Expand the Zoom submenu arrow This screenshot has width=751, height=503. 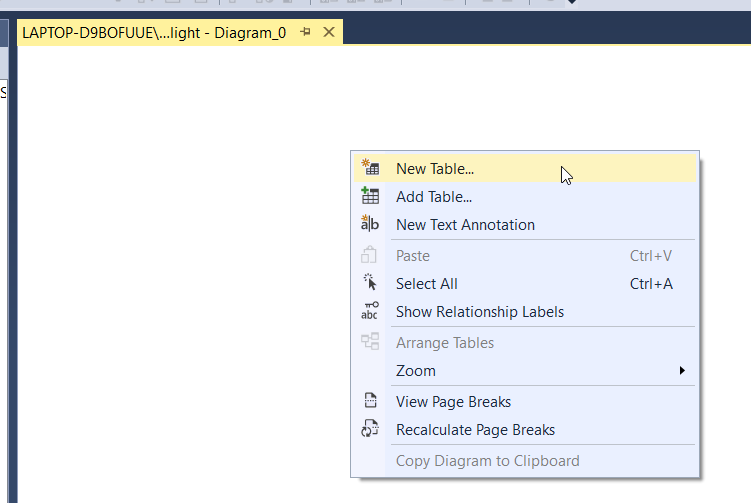pos(682,371)
